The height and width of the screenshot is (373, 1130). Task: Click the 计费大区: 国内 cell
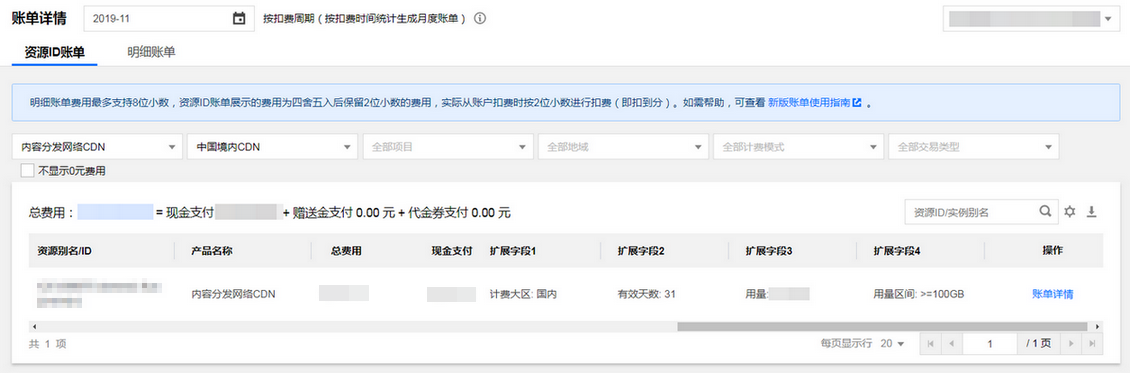pos(523,294)
